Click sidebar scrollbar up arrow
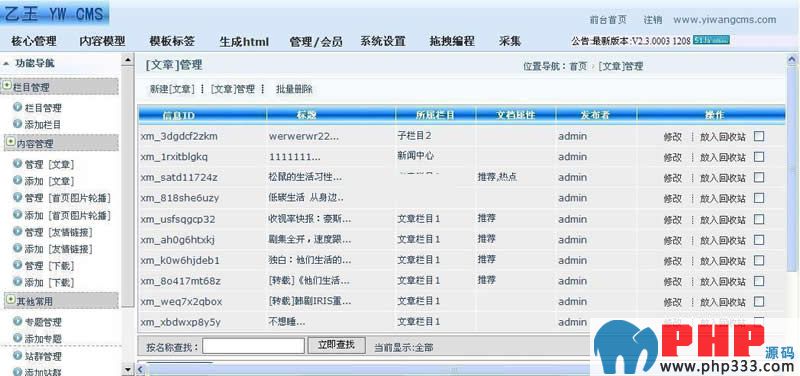This screenshot has width=800, height=376. (128, 61)
